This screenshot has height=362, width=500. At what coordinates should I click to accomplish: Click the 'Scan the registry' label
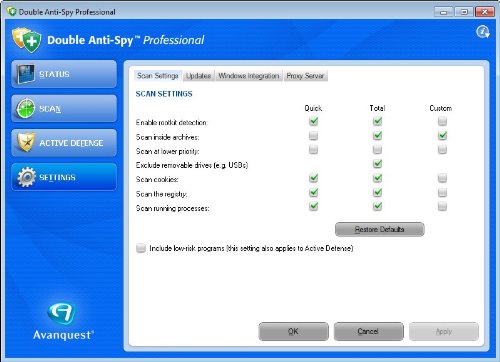161,194
